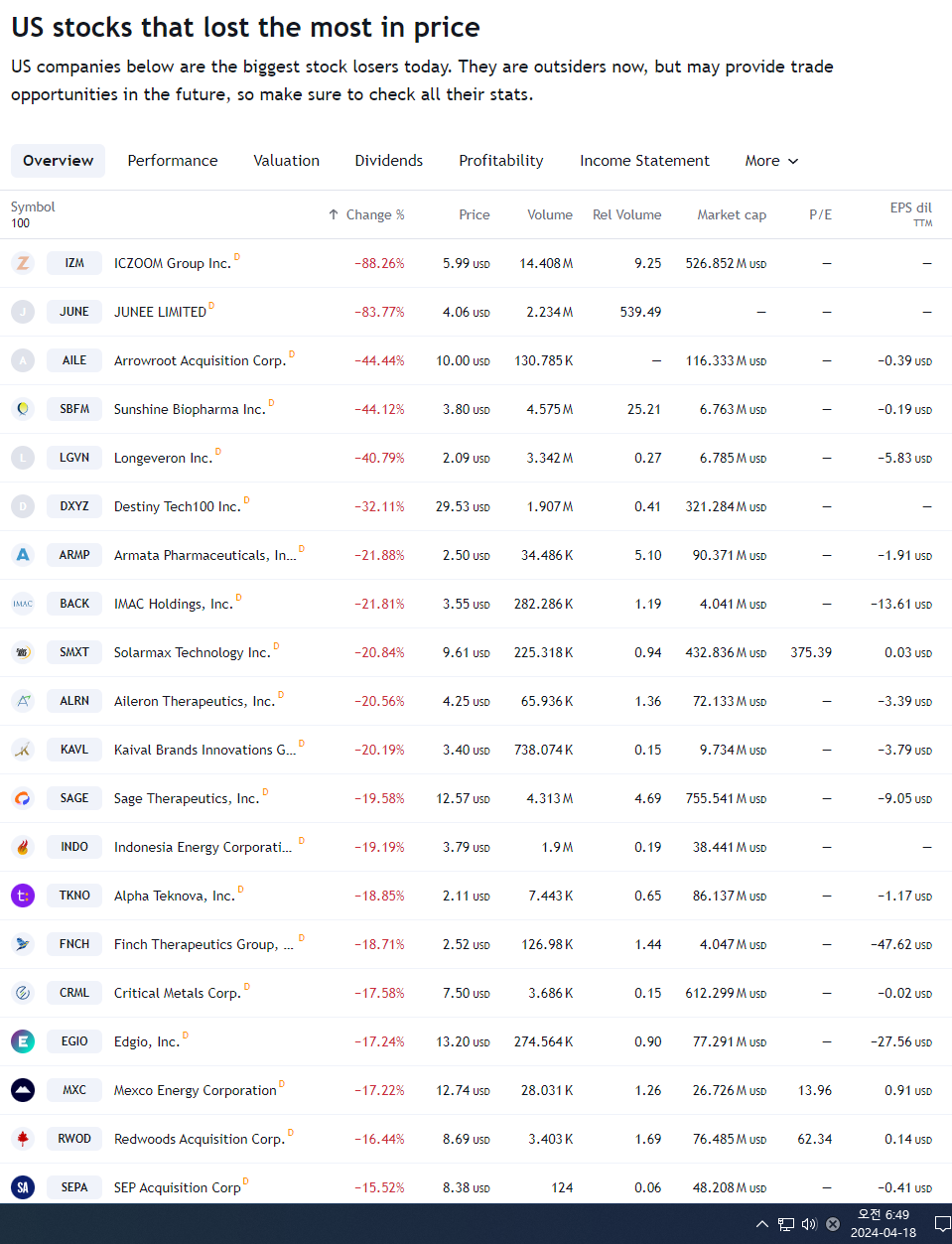Click the RWOD ticker badge
Viewport: 952px width, 1244px height.
(74, 1139)
